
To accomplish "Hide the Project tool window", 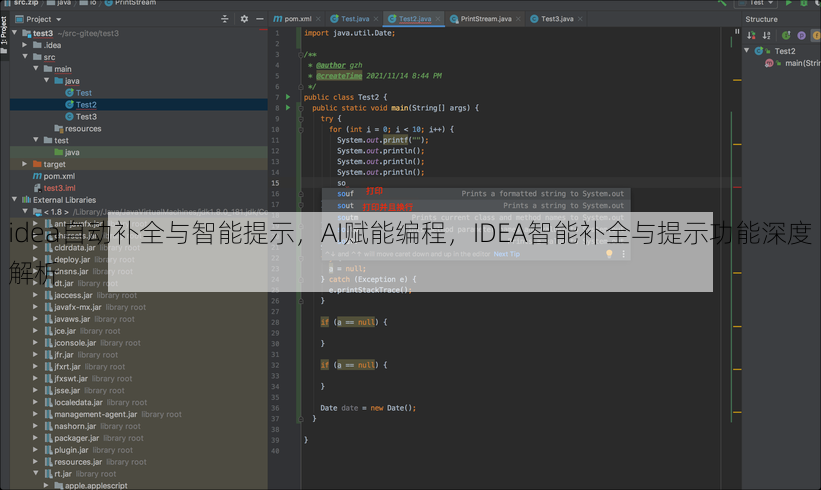I will click(260, 19).
